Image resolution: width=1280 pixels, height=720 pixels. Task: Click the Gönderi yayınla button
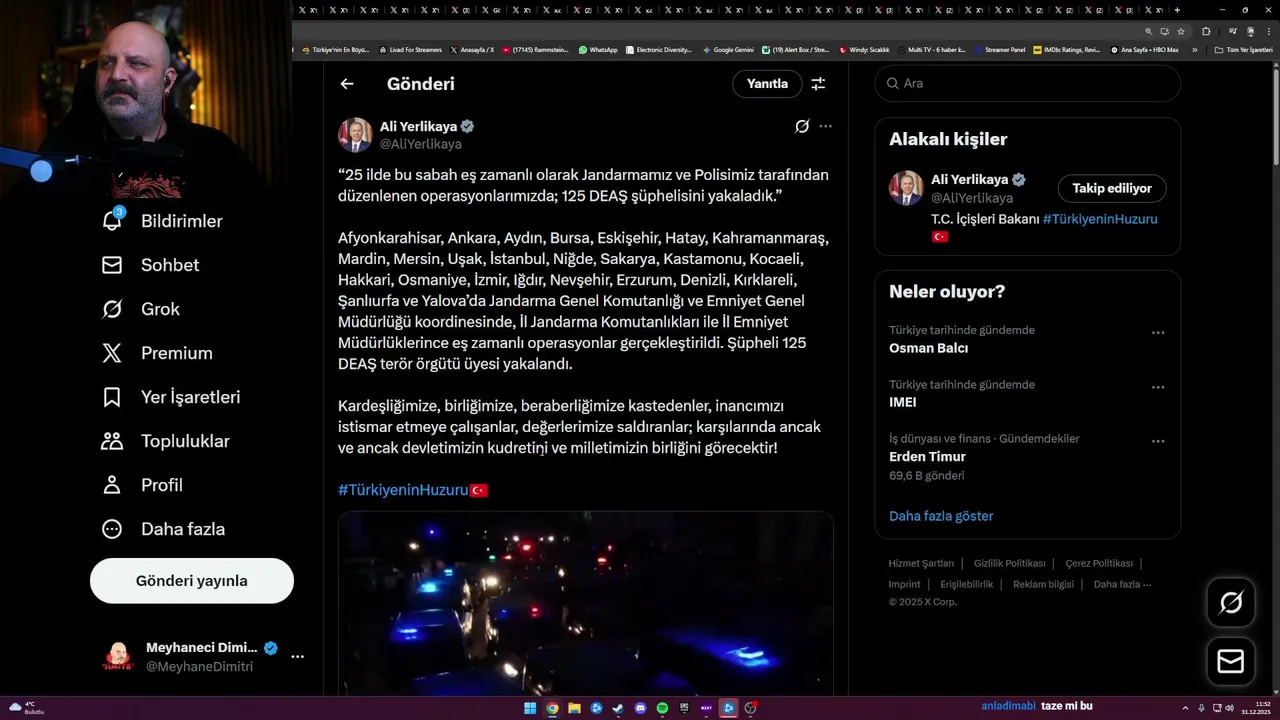[x=192, y=581]
